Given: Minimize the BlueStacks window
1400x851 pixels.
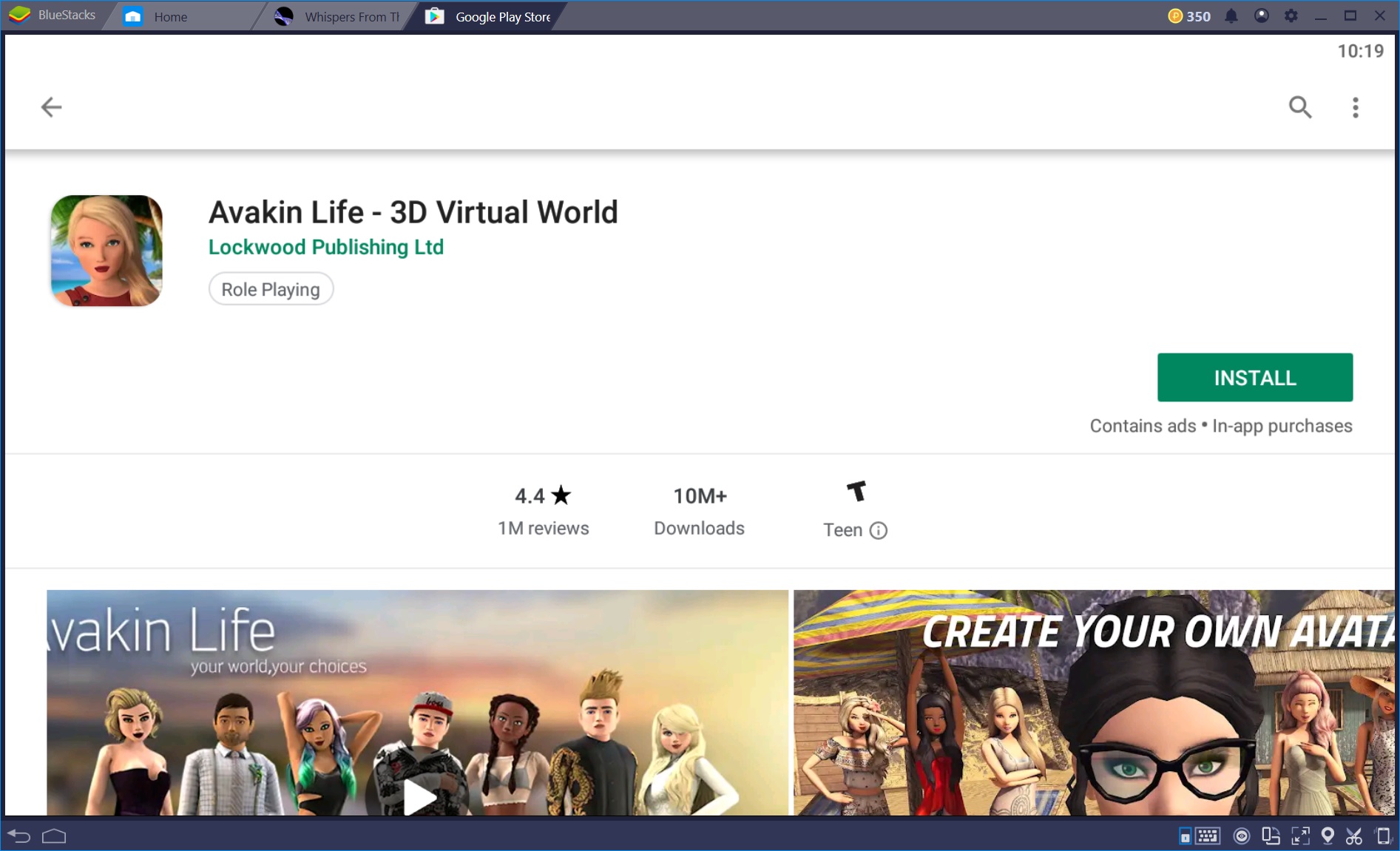Looking at the screenshot, I should click(1320, 16).
